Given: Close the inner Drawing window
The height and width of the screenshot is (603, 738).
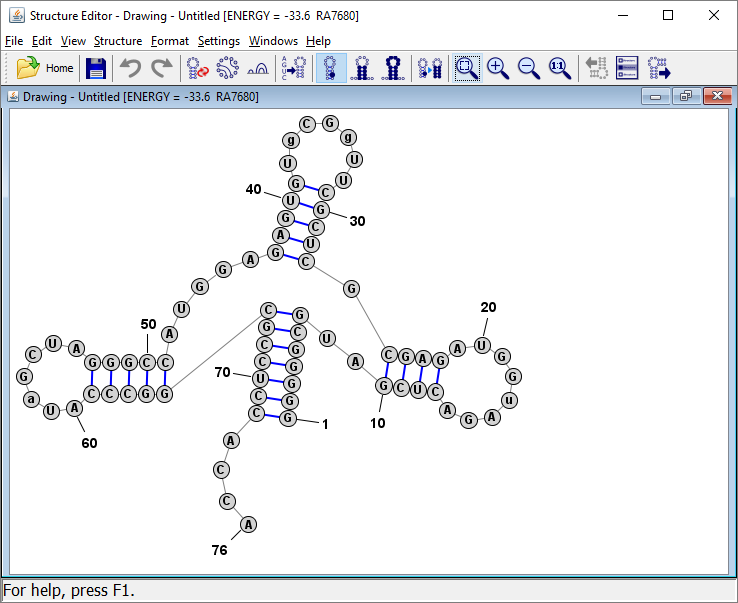Looking at the screenshot, I should coord(717,96).
